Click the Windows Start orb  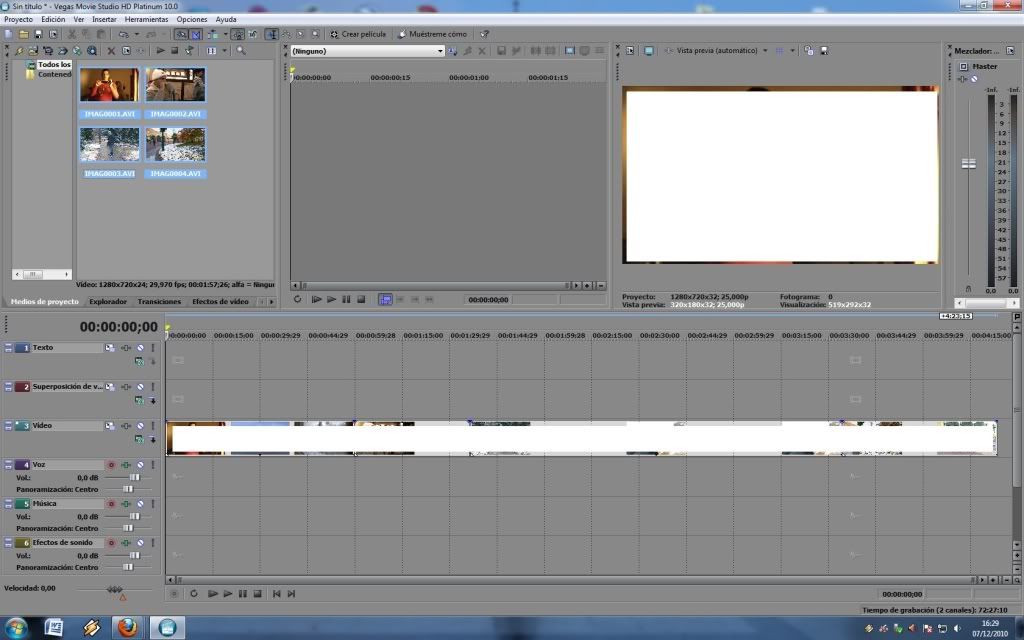(x=16, y=628)
